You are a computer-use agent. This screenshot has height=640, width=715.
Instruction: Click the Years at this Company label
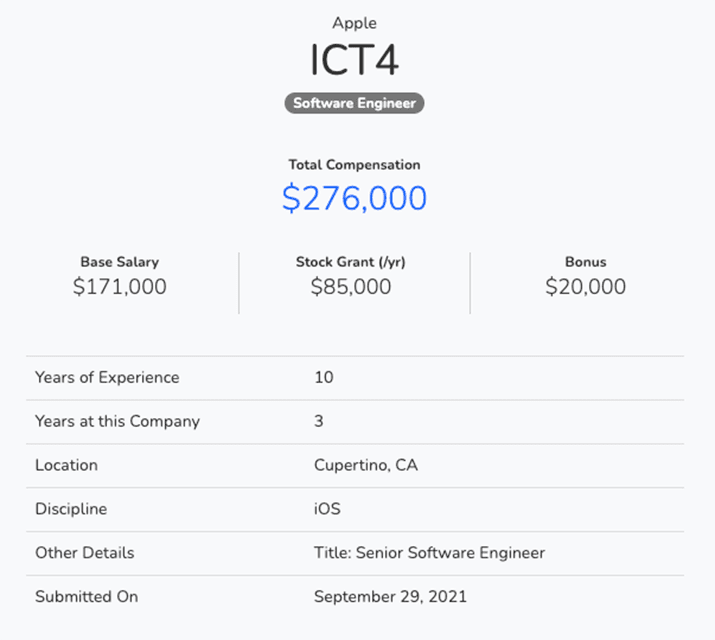point(117,421)
